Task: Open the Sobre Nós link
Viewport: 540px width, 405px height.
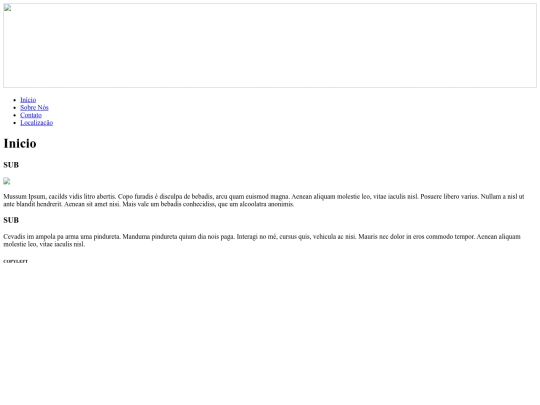Action: 34,107
